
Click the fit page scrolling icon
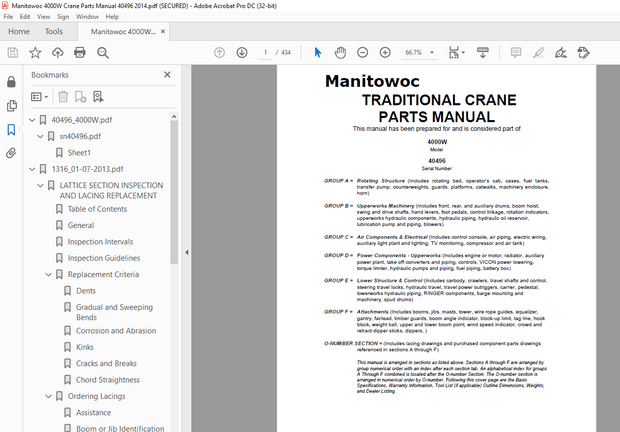pyautogui.click(x=454, y=53)
